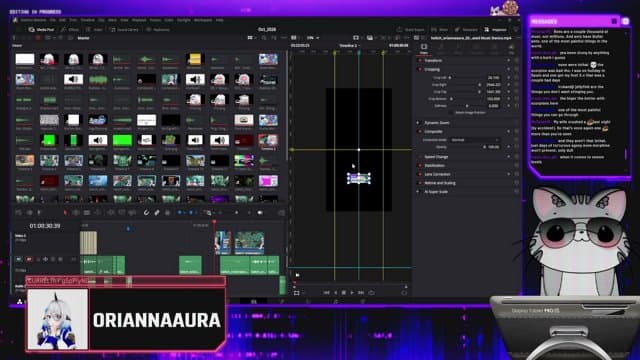Toggle the timeline snapping magnet icon
The image size is (640, 360).
pos(146,213)
